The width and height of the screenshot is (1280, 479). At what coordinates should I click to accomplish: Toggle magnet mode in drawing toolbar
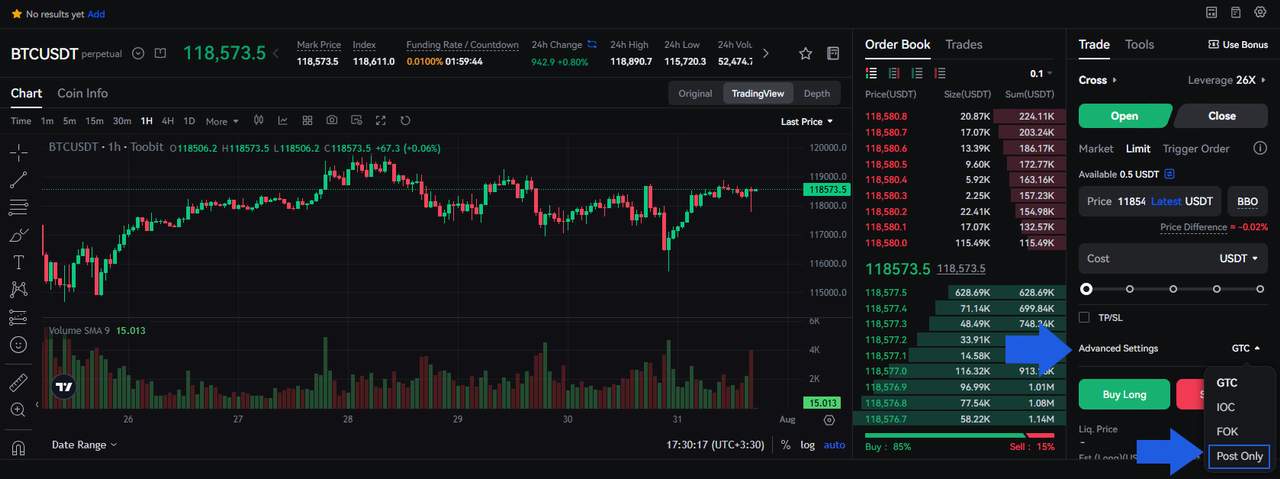[18, 448]
